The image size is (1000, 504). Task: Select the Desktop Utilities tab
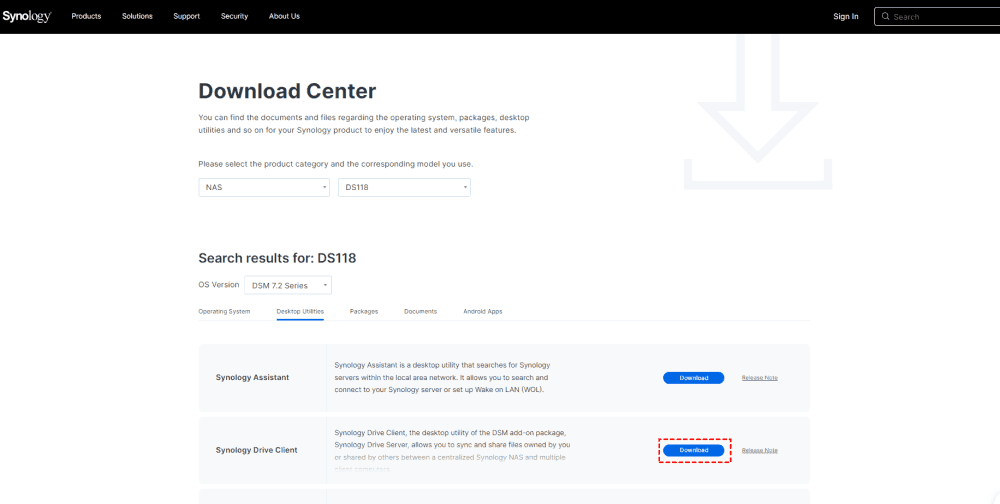coord(300,311)
